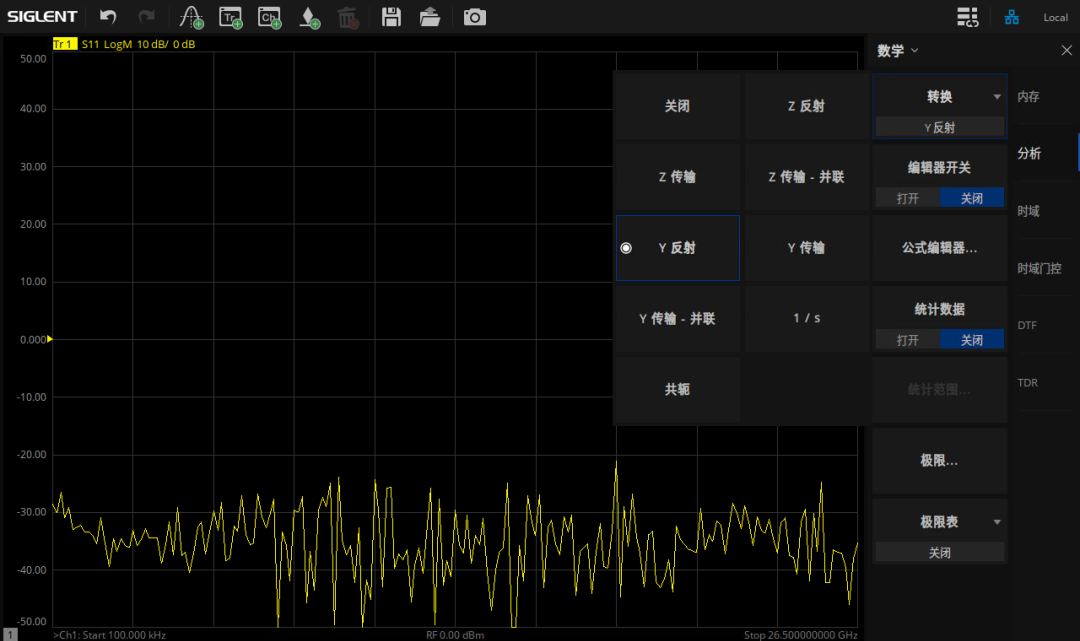Expand the 数学 menu header chevron
1080x641 pixels.
914,51
